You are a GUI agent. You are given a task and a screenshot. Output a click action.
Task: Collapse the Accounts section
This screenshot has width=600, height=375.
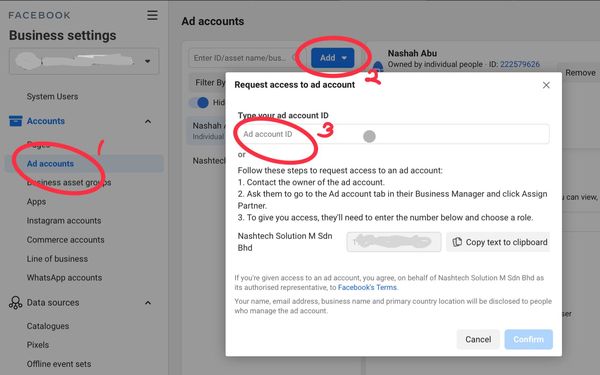point(148,122)
